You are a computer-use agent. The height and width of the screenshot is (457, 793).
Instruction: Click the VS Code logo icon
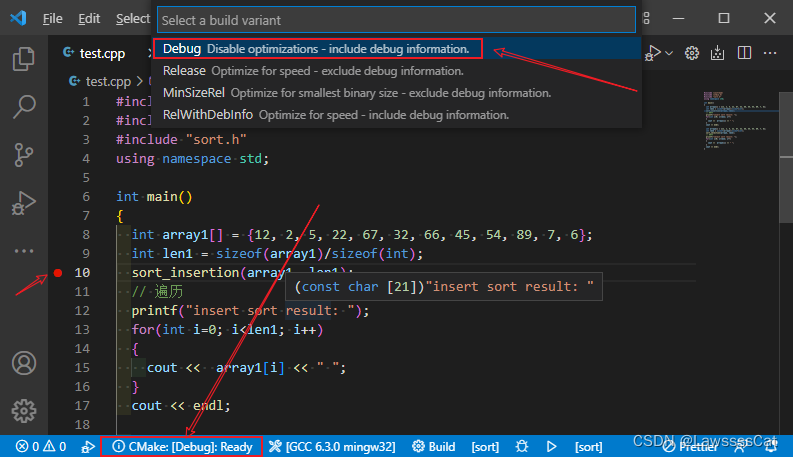click(18, 18)
